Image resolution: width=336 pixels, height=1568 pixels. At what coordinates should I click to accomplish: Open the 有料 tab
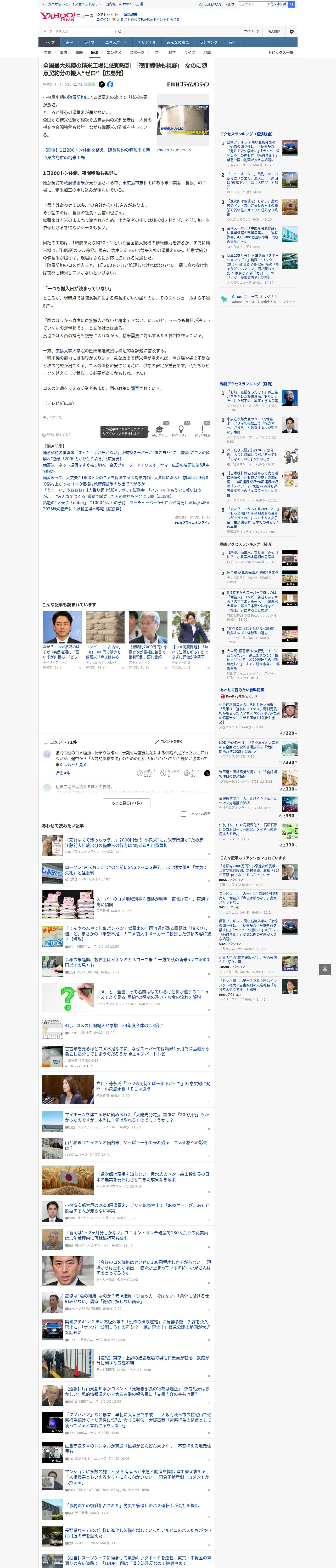tap(232, 43)
